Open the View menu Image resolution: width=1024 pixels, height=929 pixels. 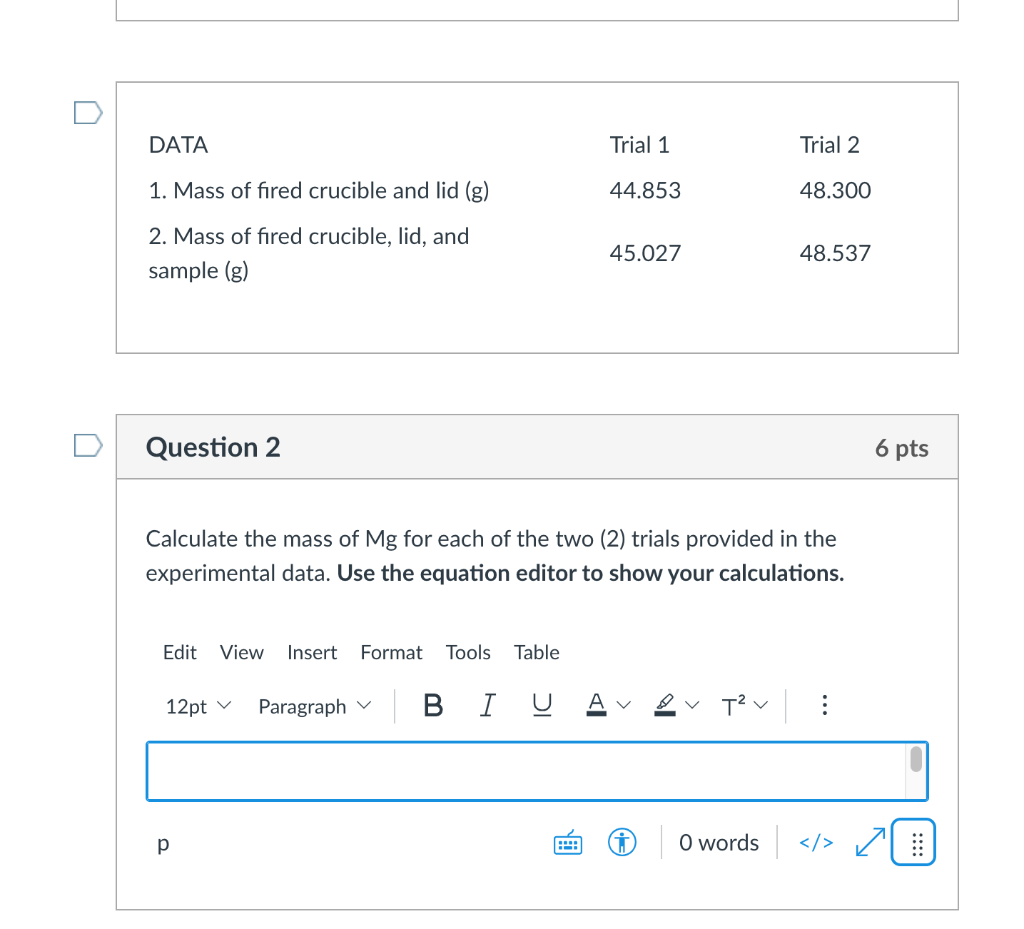[242, 652]
